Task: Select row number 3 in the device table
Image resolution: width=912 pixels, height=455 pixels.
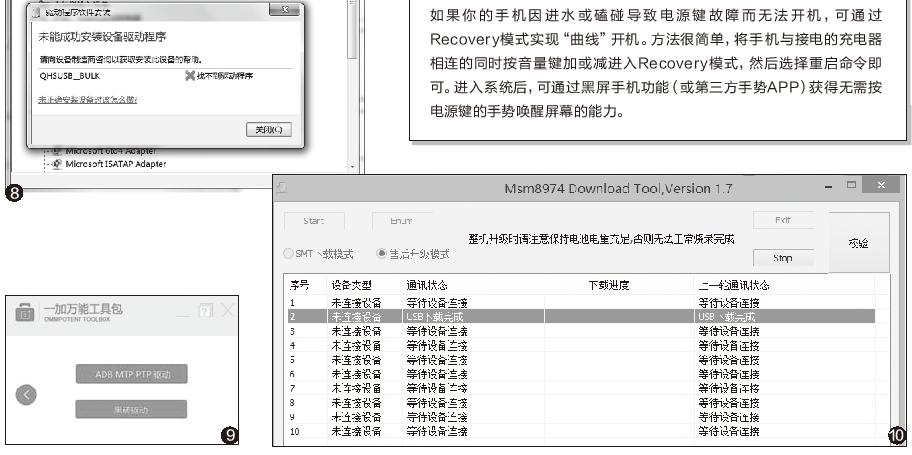Action: [x=292, y=332]
